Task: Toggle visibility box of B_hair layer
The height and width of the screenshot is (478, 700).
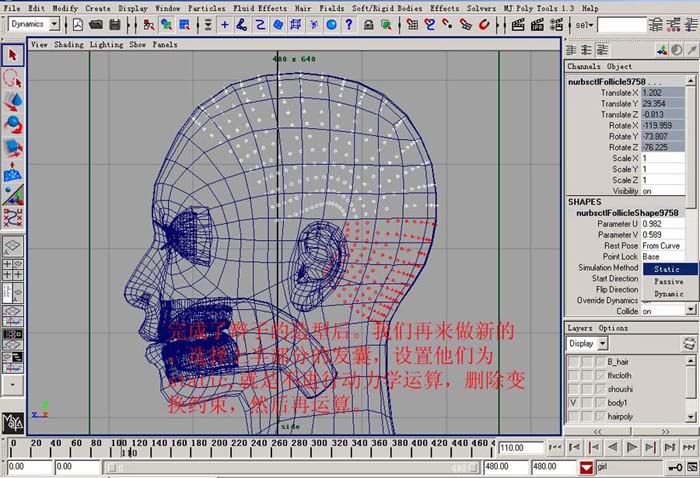Action: point(573,362)
